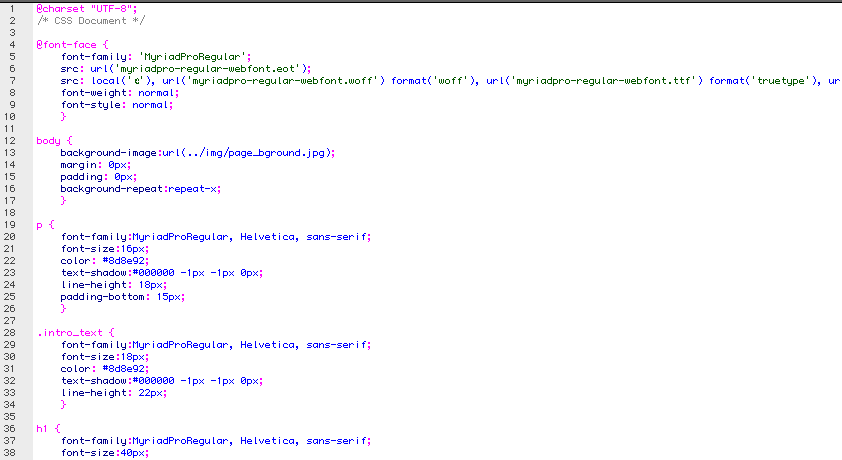Viewport: 842px width, 460px height.
Task: Place cursor on the body selector
Action: tap(48, 141)
